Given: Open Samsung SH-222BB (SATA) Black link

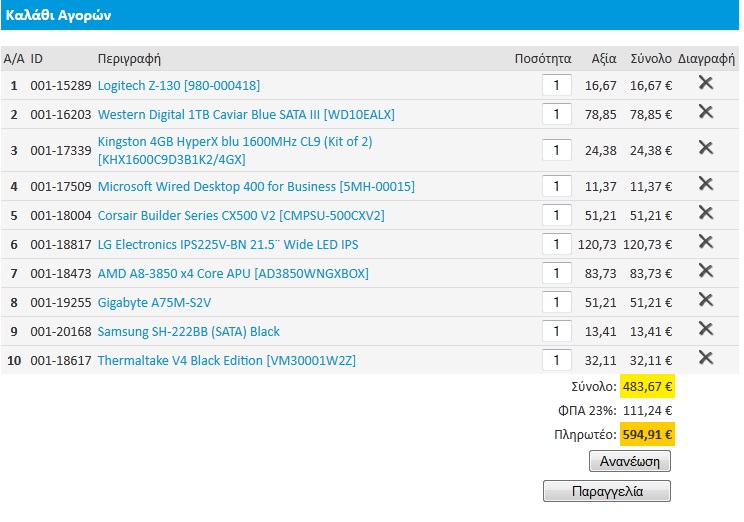Looking at the screenshot, I should [188, 331].
